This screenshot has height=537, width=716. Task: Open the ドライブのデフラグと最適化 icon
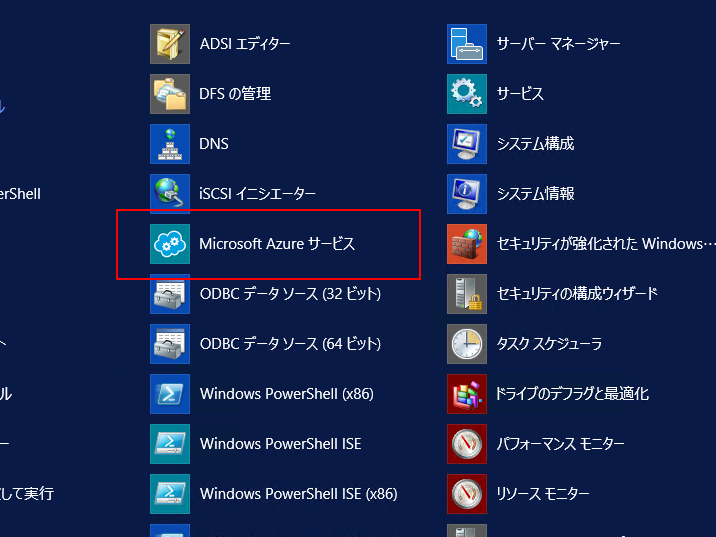[x=467, y=394]
